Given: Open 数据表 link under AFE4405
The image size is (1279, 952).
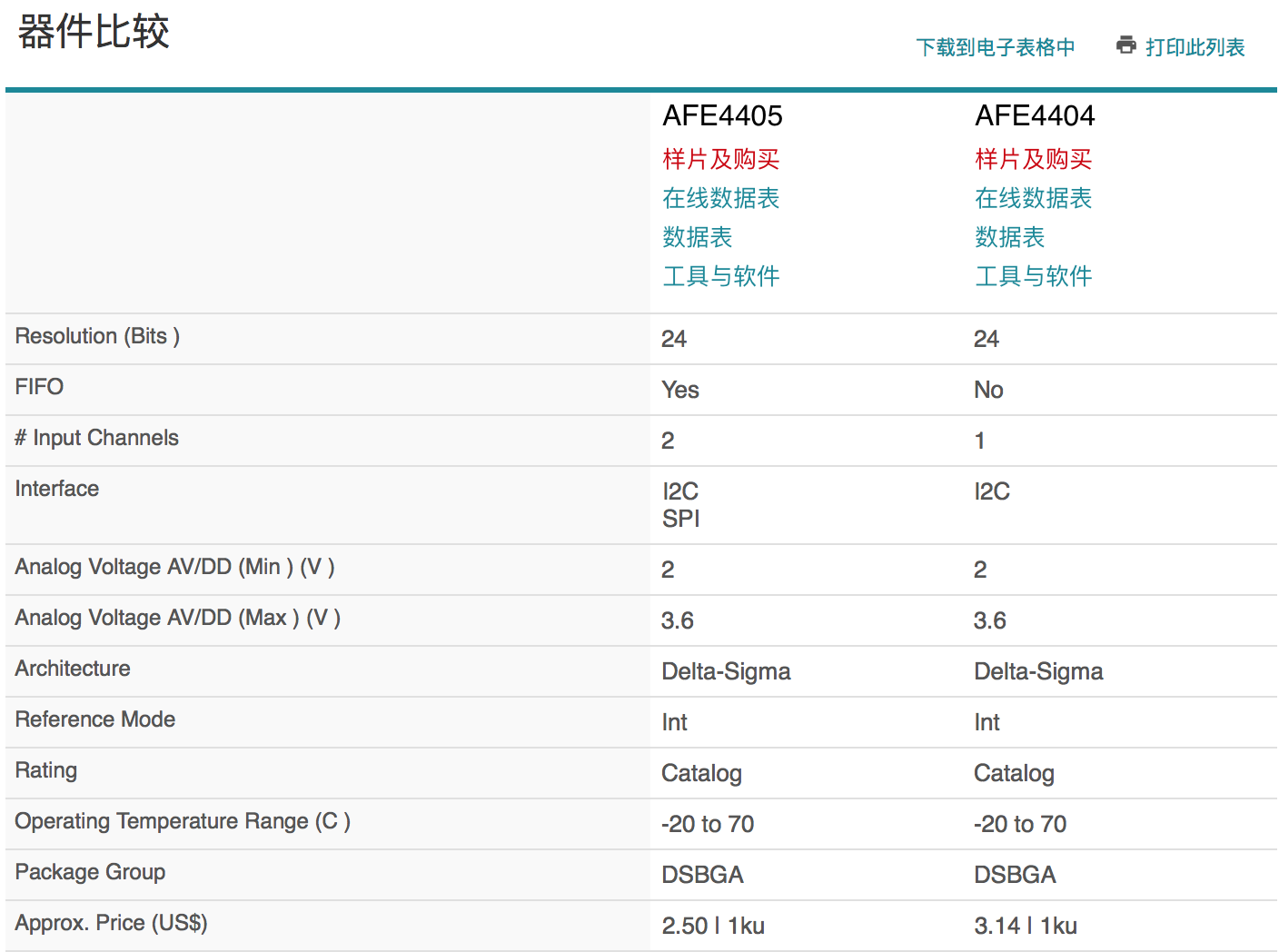Looking at the screenshot, I should pos(697,237).
